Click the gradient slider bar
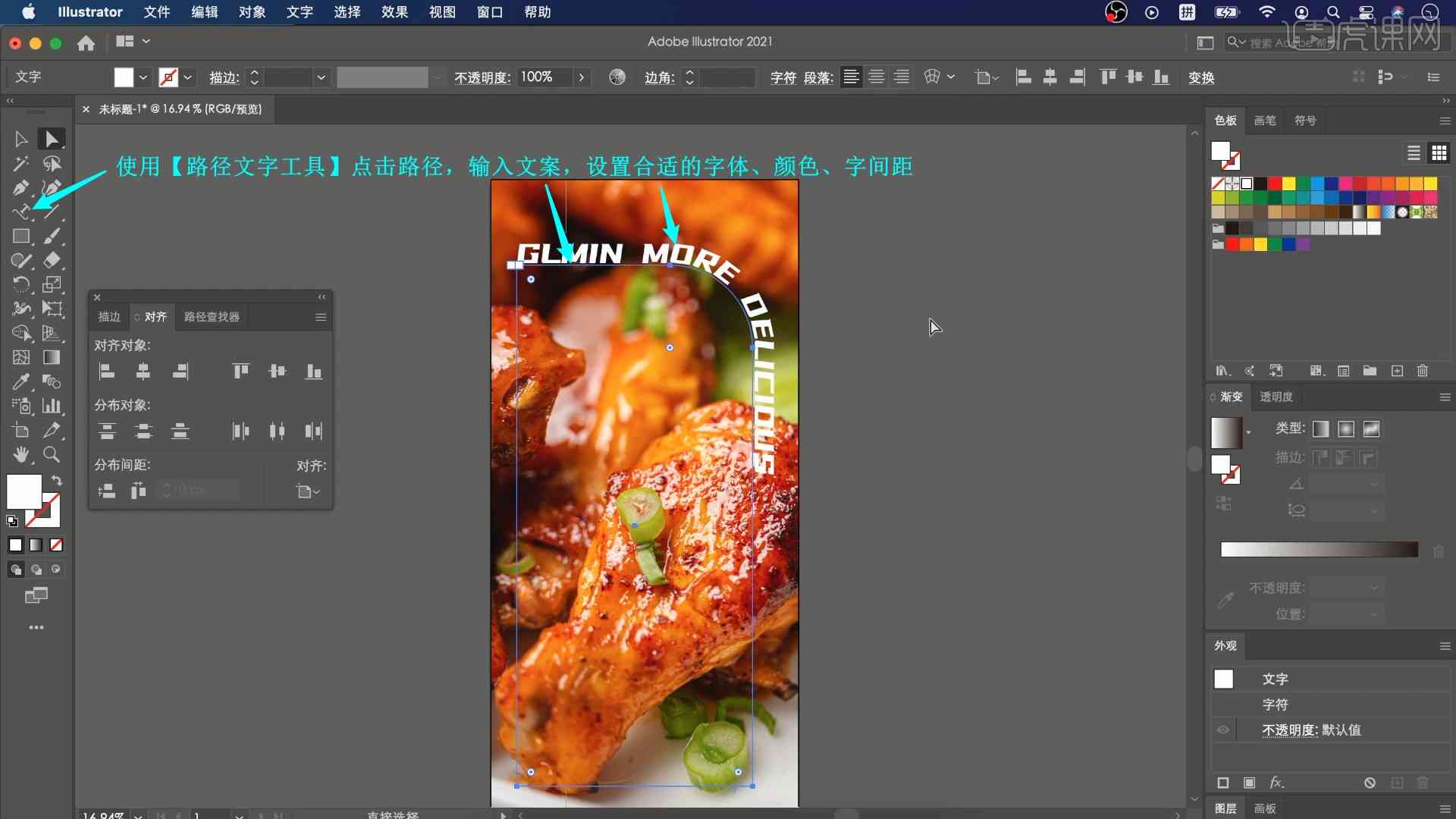 click(x=1319, y=550)
